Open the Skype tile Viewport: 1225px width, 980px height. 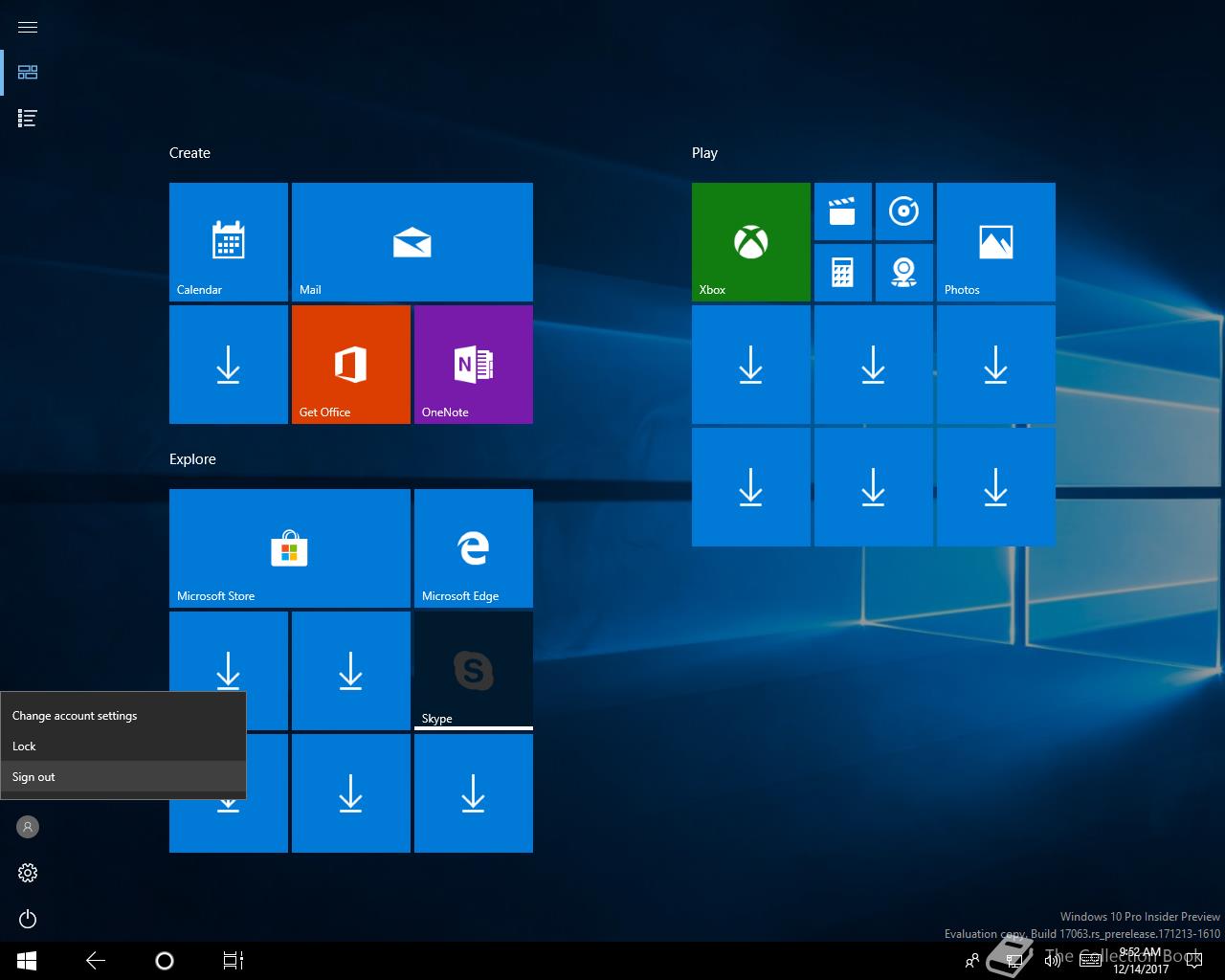tap(474, 671)
